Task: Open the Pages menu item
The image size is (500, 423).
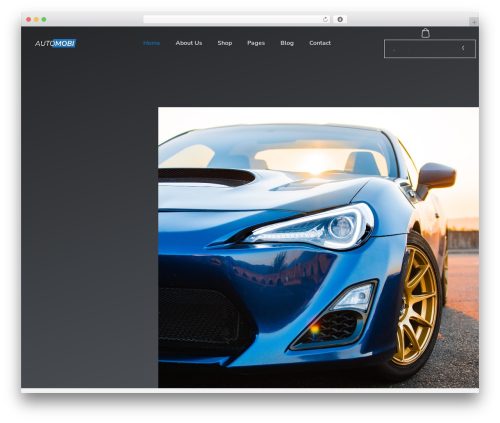Action: click(256, 43)
